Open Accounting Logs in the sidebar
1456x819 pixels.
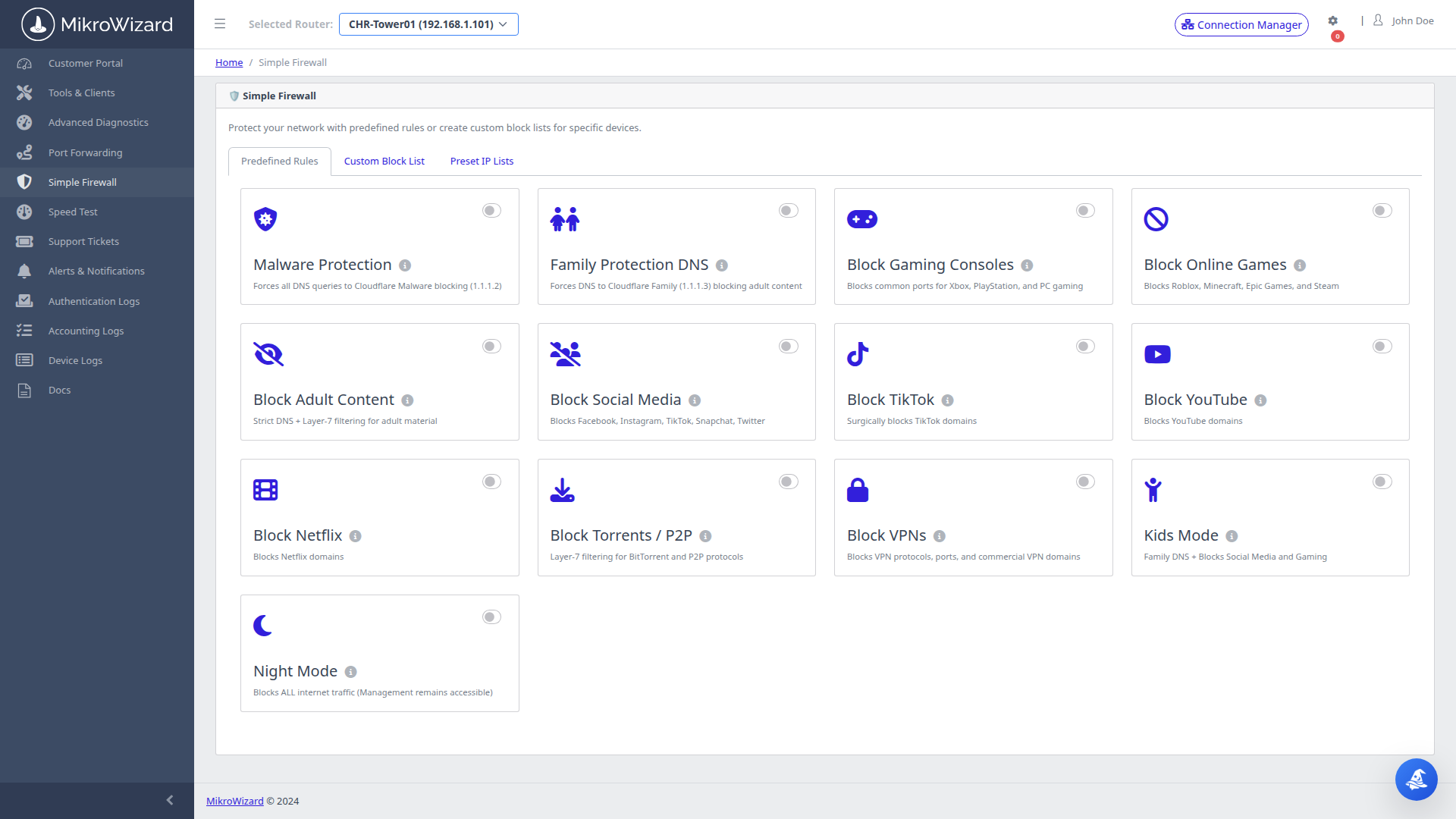pos(97,331)
